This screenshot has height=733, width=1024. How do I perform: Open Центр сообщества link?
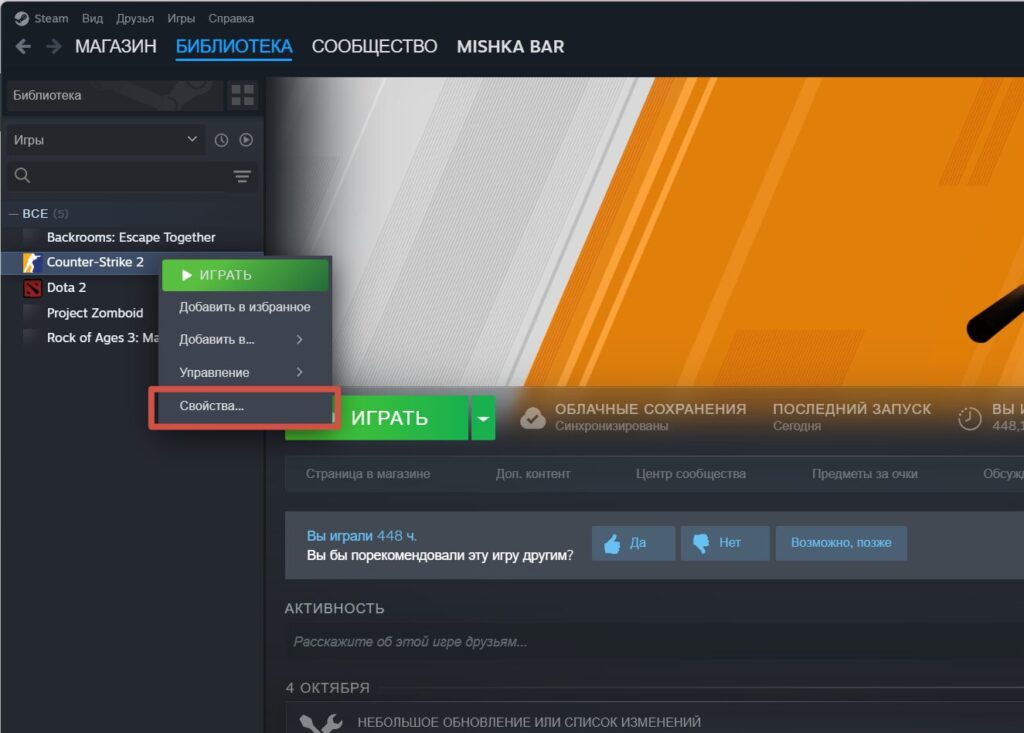tap(690, 474)
